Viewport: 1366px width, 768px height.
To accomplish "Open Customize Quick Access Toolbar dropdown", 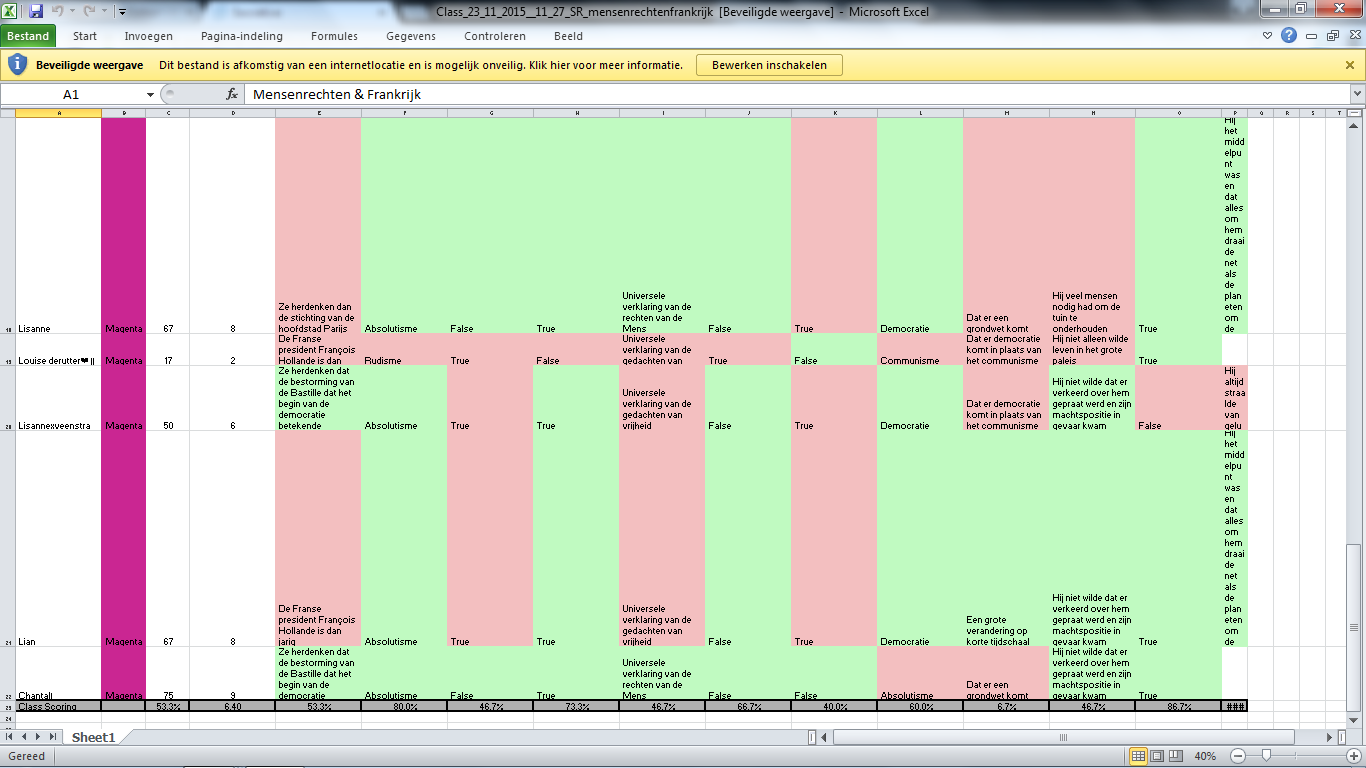I will tap(122, 12).
